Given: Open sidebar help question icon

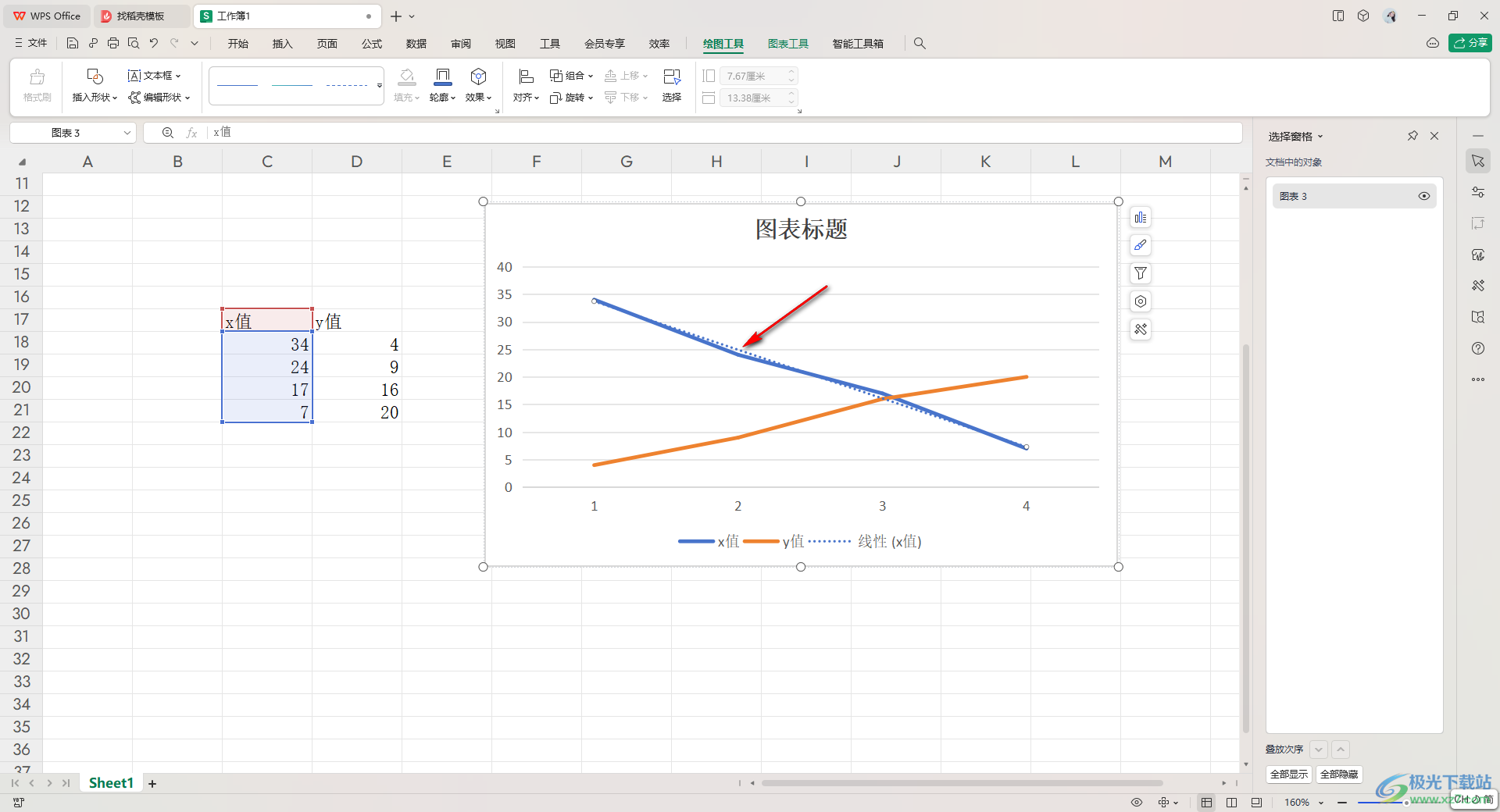Looking at the screenshot, I should tap(1478, 348).
